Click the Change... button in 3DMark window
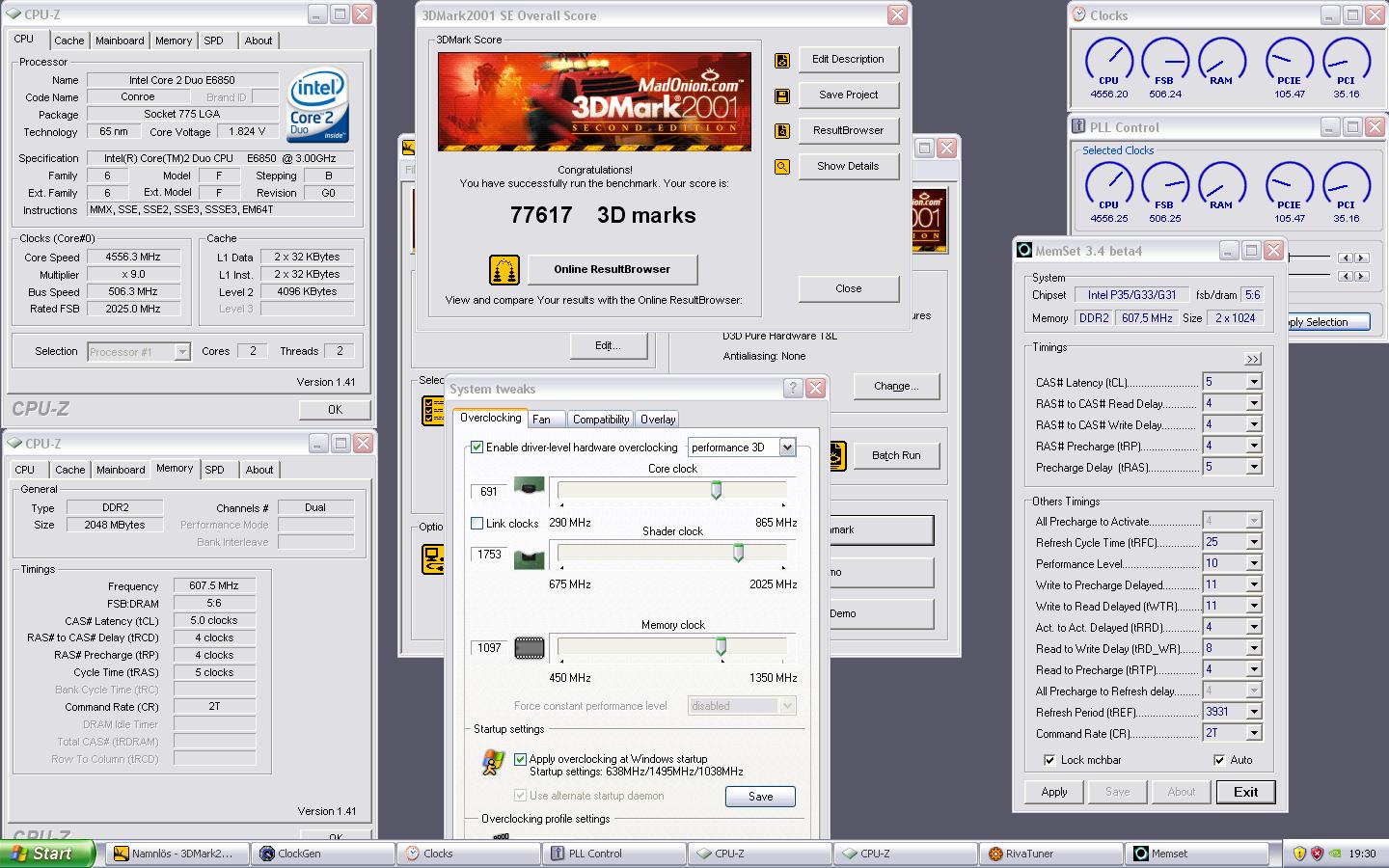This screenshot has height=868, width=1389. 896,386
